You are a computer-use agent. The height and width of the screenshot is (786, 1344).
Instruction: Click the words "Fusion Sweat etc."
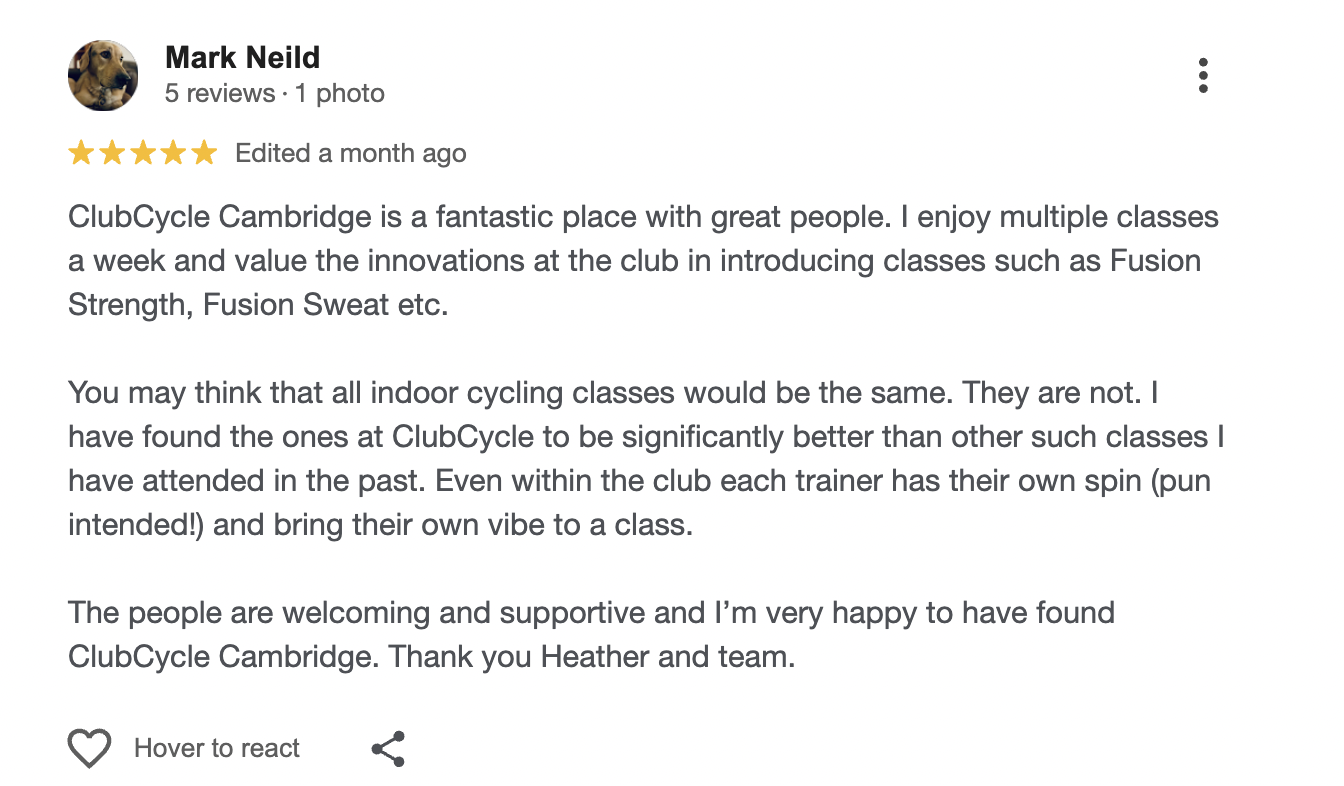point(325,305)
